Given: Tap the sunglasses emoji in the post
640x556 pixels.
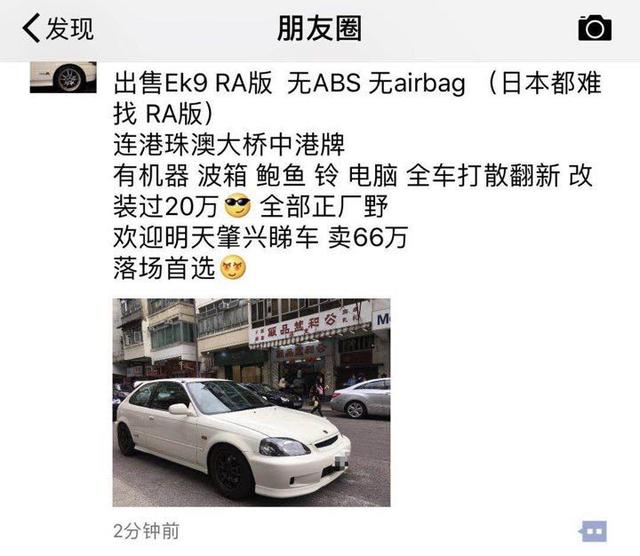Looking at the screenshot, I should click(238, 206).
